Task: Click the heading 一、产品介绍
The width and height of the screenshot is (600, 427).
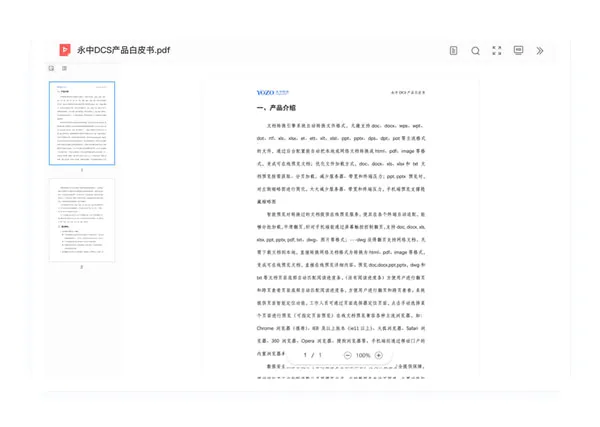Action: [x=276, y=108]
